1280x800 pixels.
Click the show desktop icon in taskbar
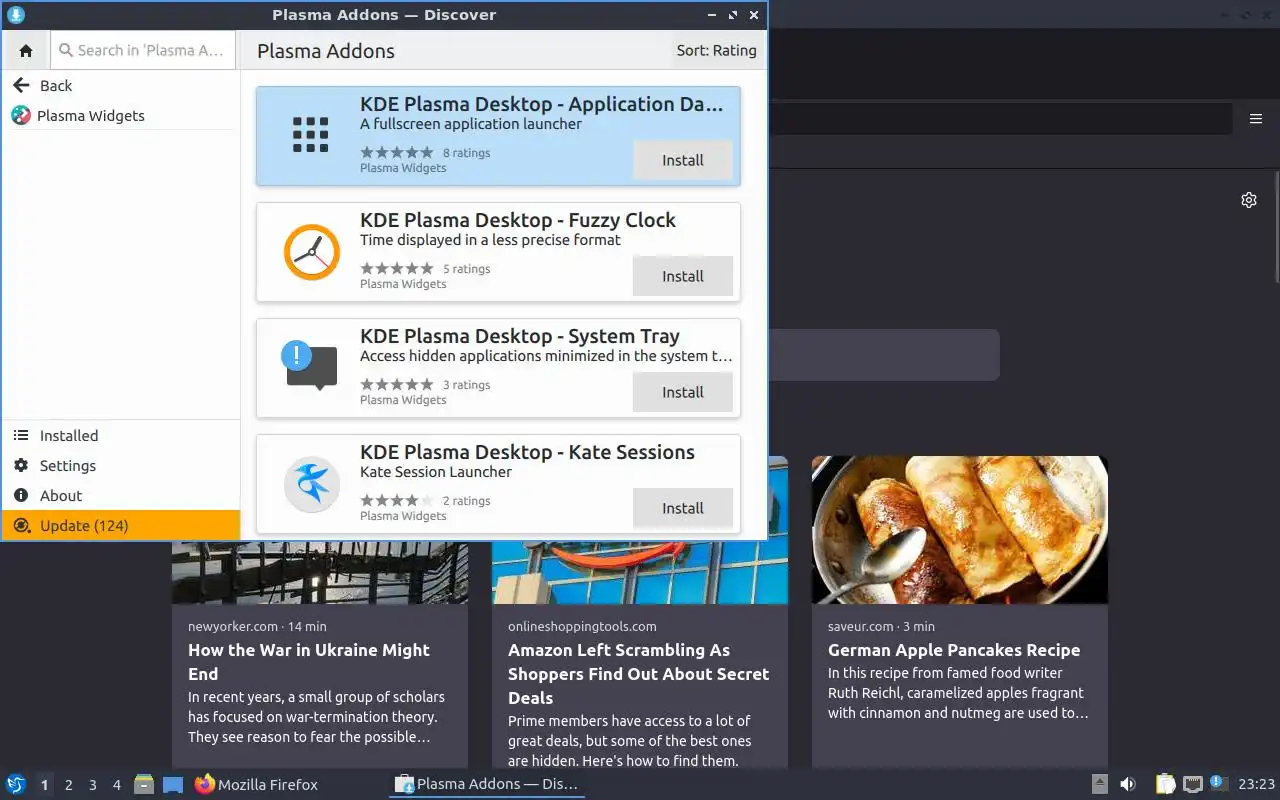(x=173, y=785)
